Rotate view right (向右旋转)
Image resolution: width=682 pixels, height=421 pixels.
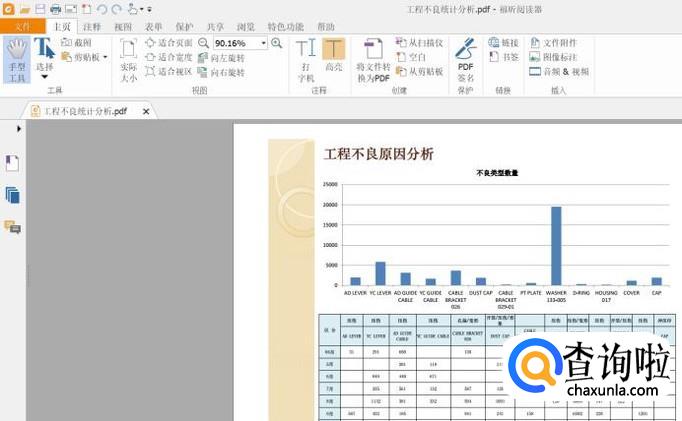[221, 72]
